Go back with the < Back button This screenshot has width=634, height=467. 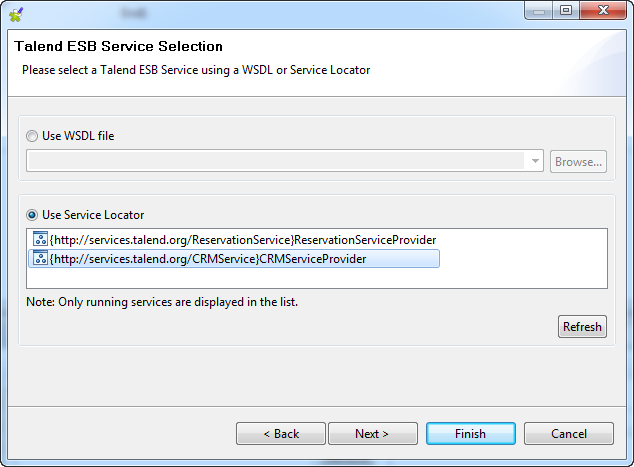(281, 434)
